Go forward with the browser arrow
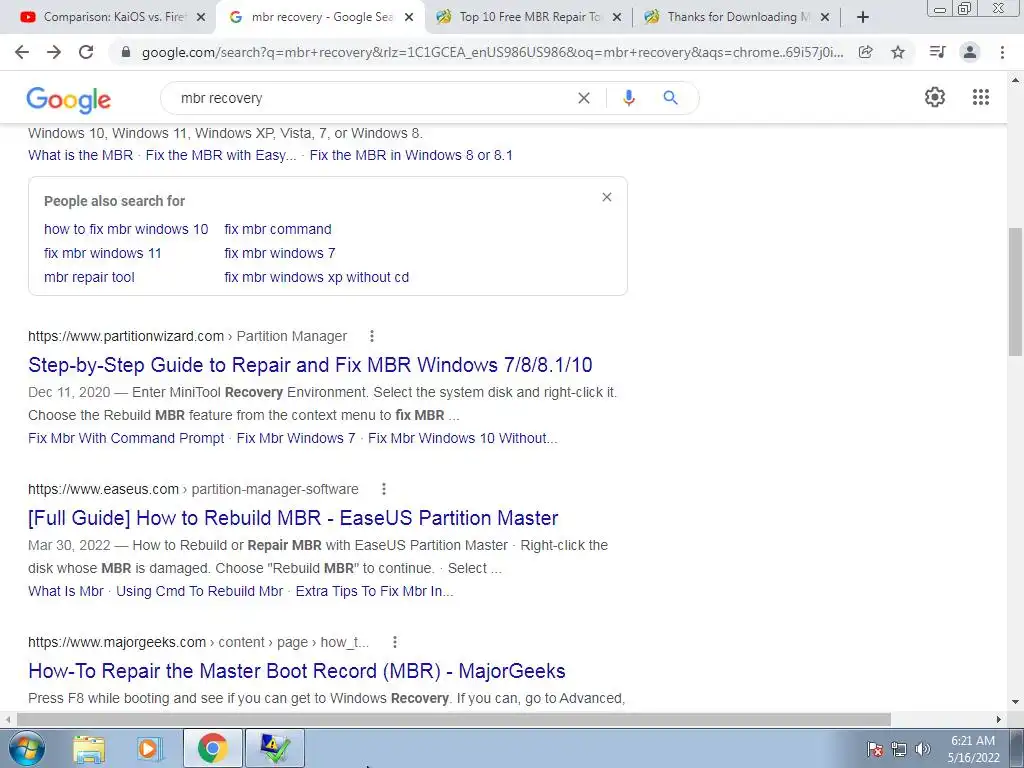 [54, 52]
